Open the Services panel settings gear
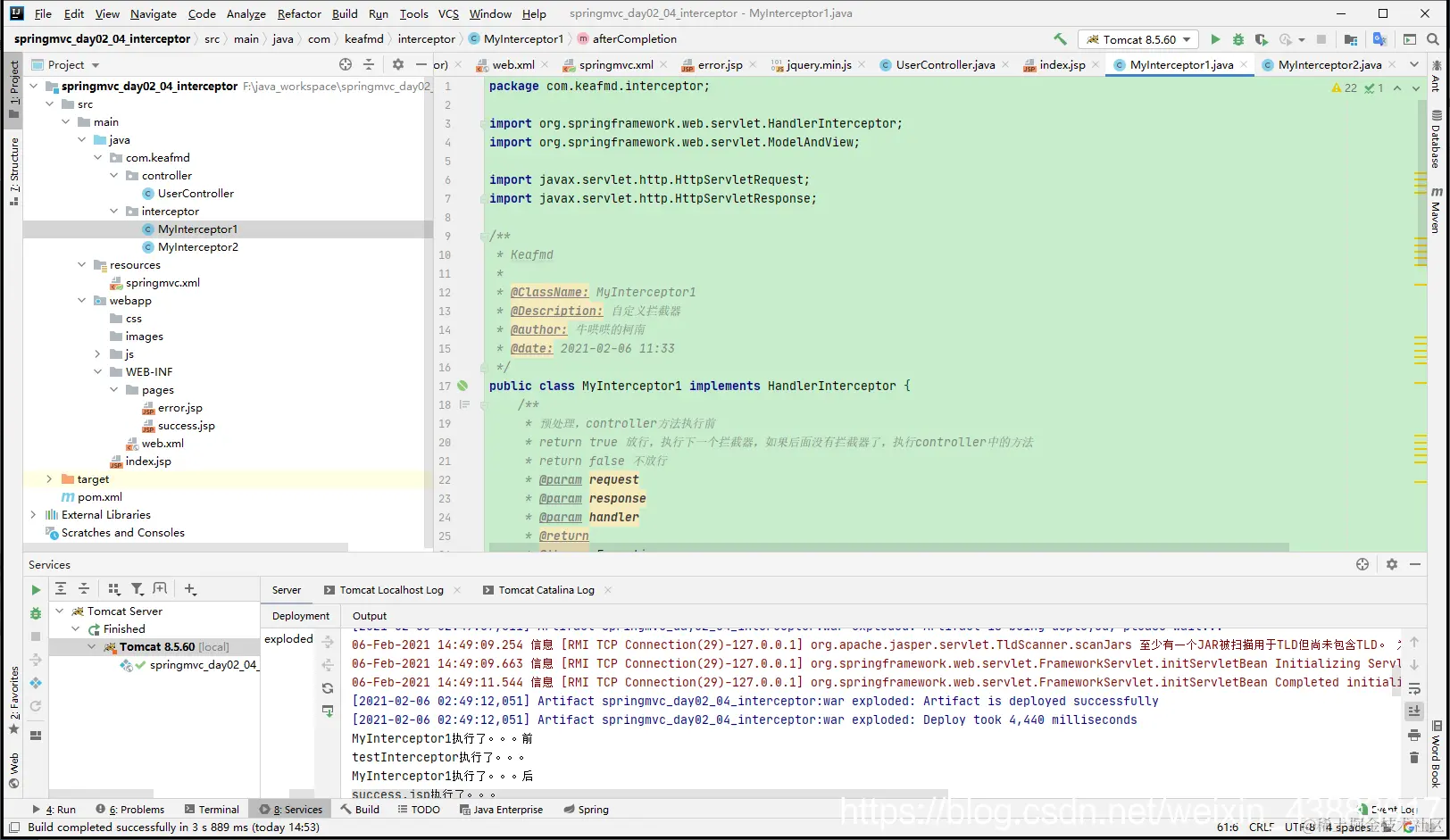Image resolution: width=1450 pixels, height=840 pixels. point(1391,564)
